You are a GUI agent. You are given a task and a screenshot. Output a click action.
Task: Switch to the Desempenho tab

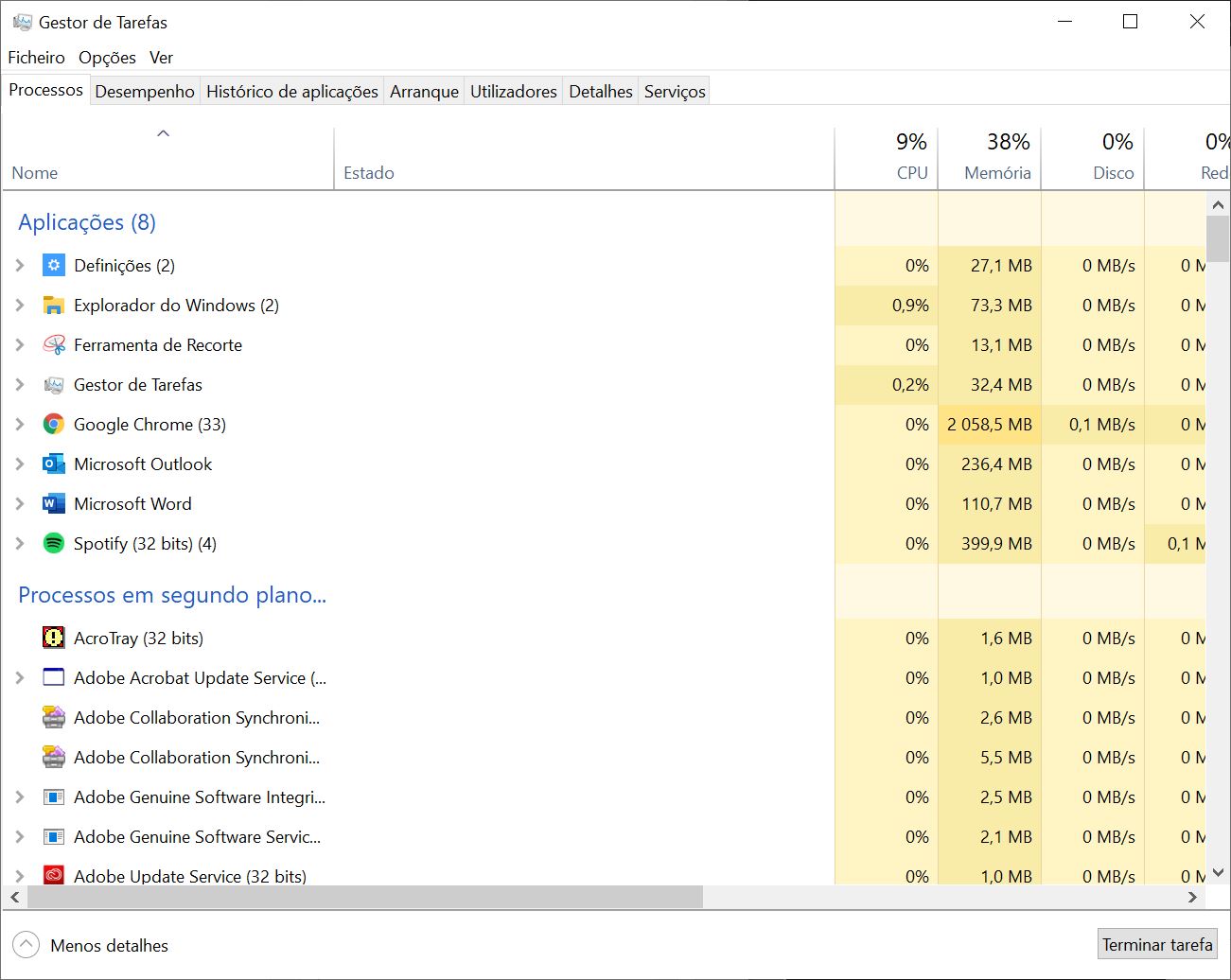tap(145, 92)
